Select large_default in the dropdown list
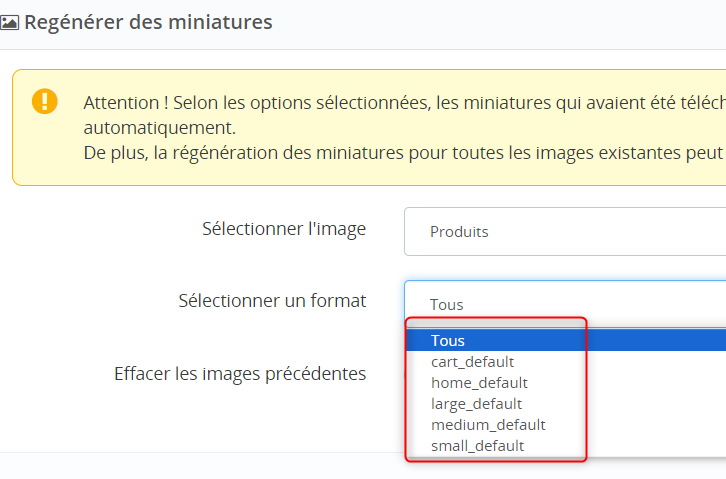The width and height of the screenshot is (726, 479). [476, 403]
